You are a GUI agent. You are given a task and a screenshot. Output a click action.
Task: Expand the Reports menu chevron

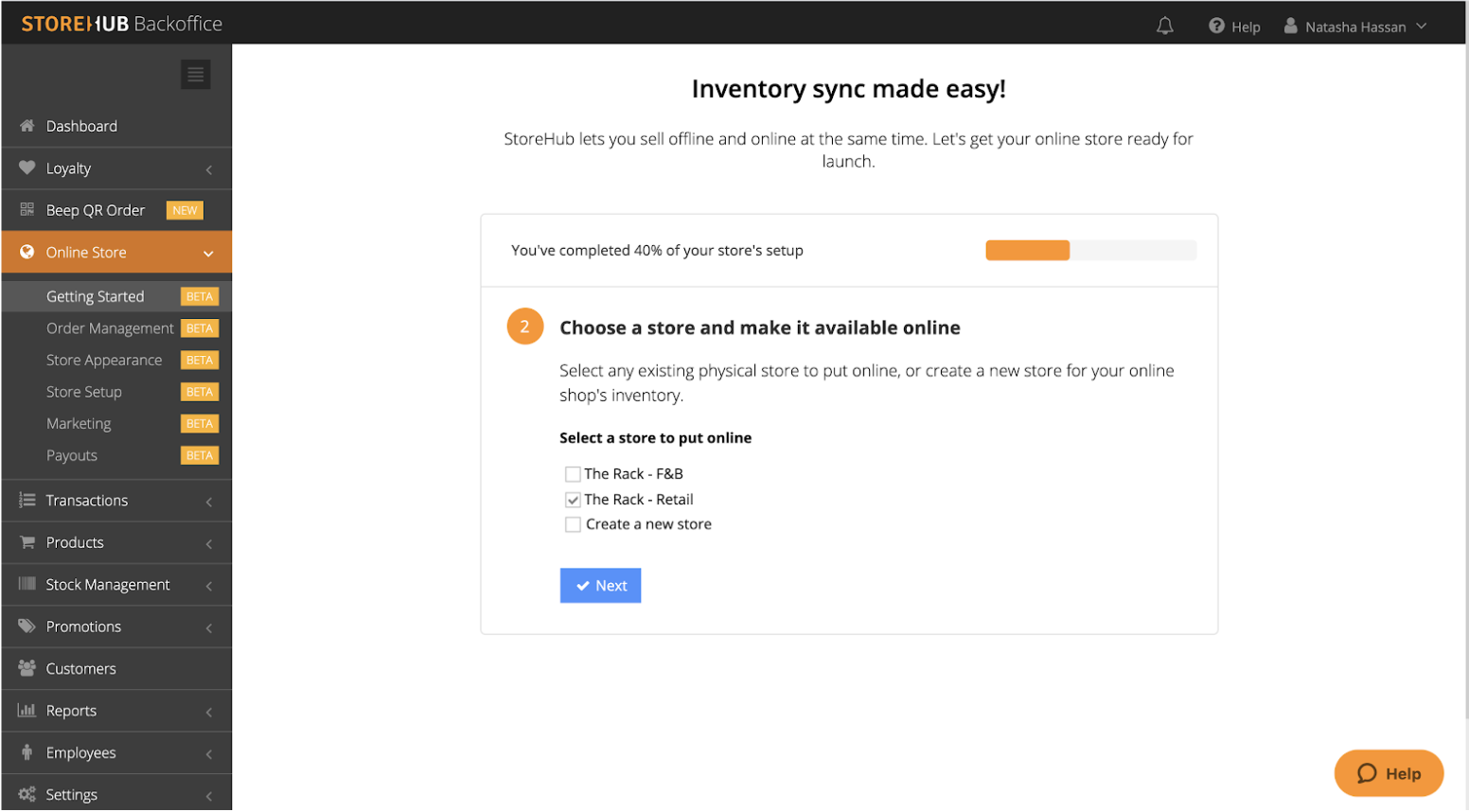point(209,712)
